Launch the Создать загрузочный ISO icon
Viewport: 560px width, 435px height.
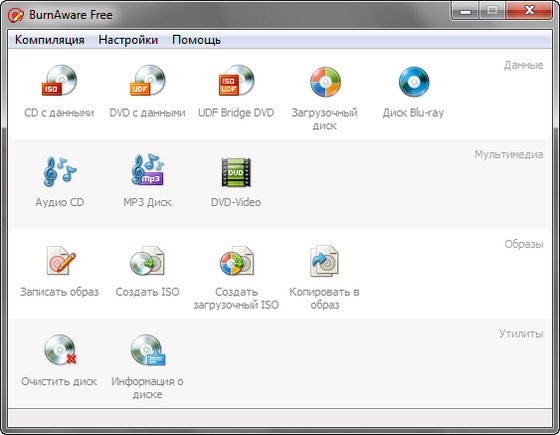click(236, 261)
